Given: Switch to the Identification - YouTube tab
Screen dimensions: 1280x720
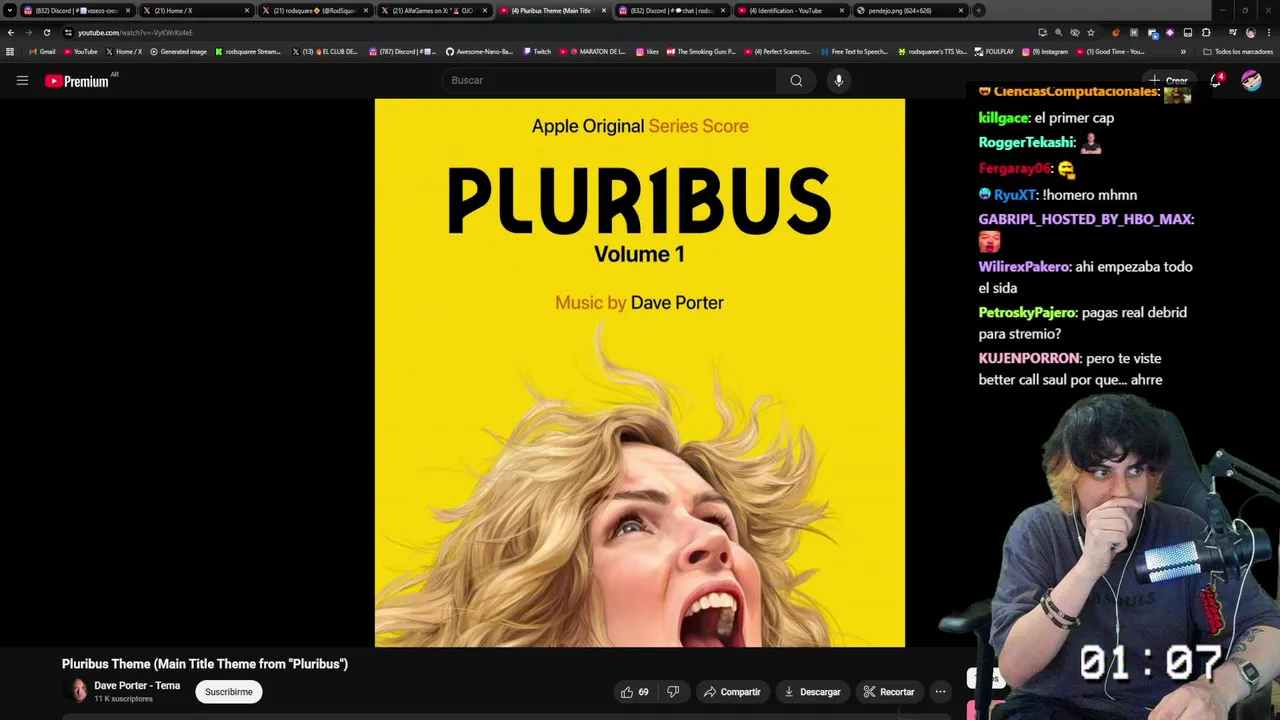Looking at the screenshot, I should tap(790, 11).
